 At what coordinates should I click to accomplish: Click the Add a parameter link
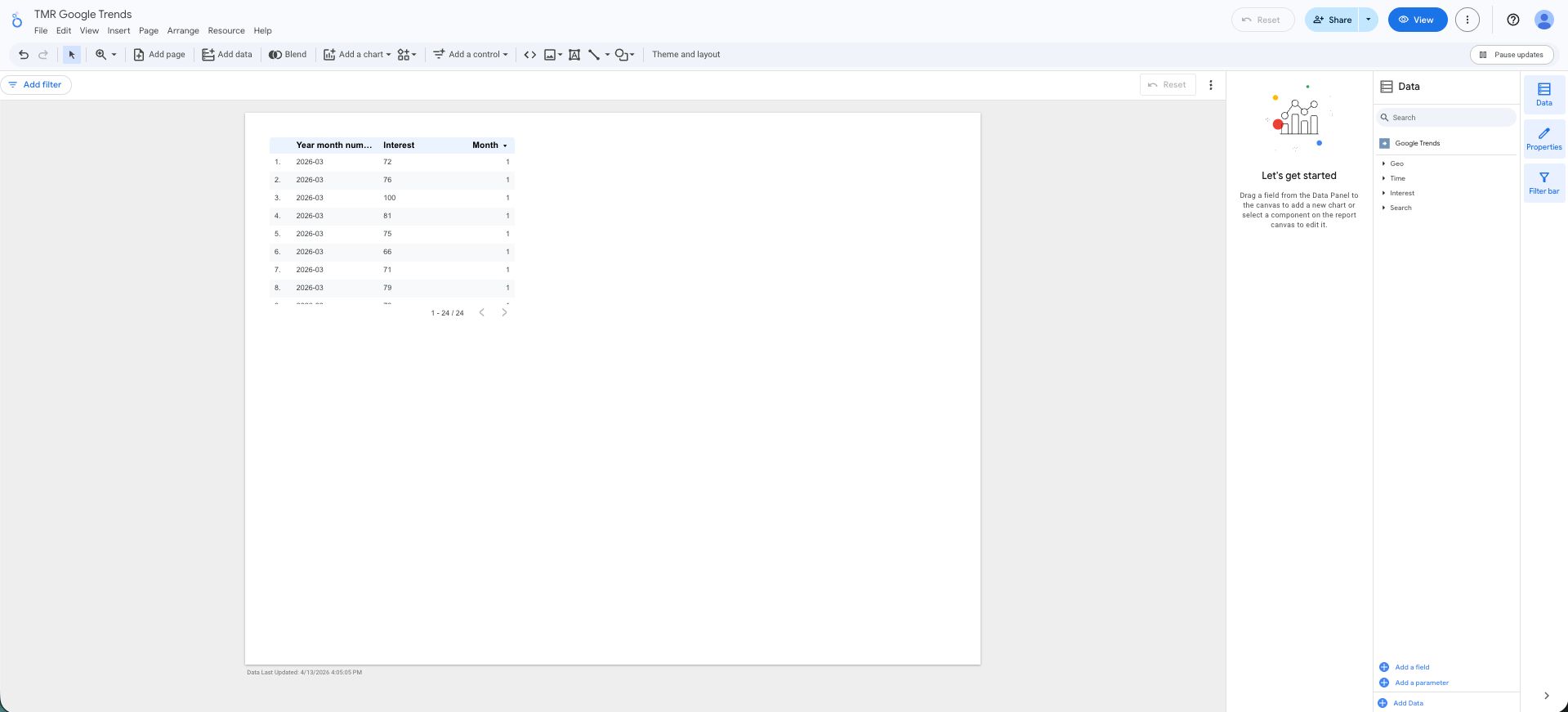pos(1421,683)
